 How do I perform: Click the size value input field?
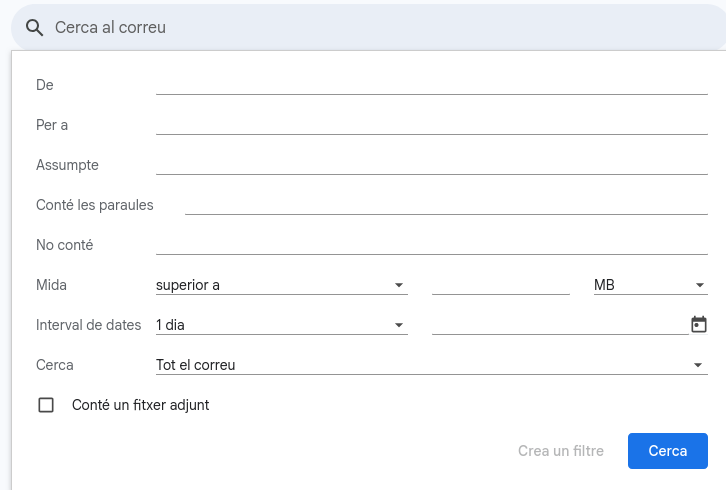500,284
